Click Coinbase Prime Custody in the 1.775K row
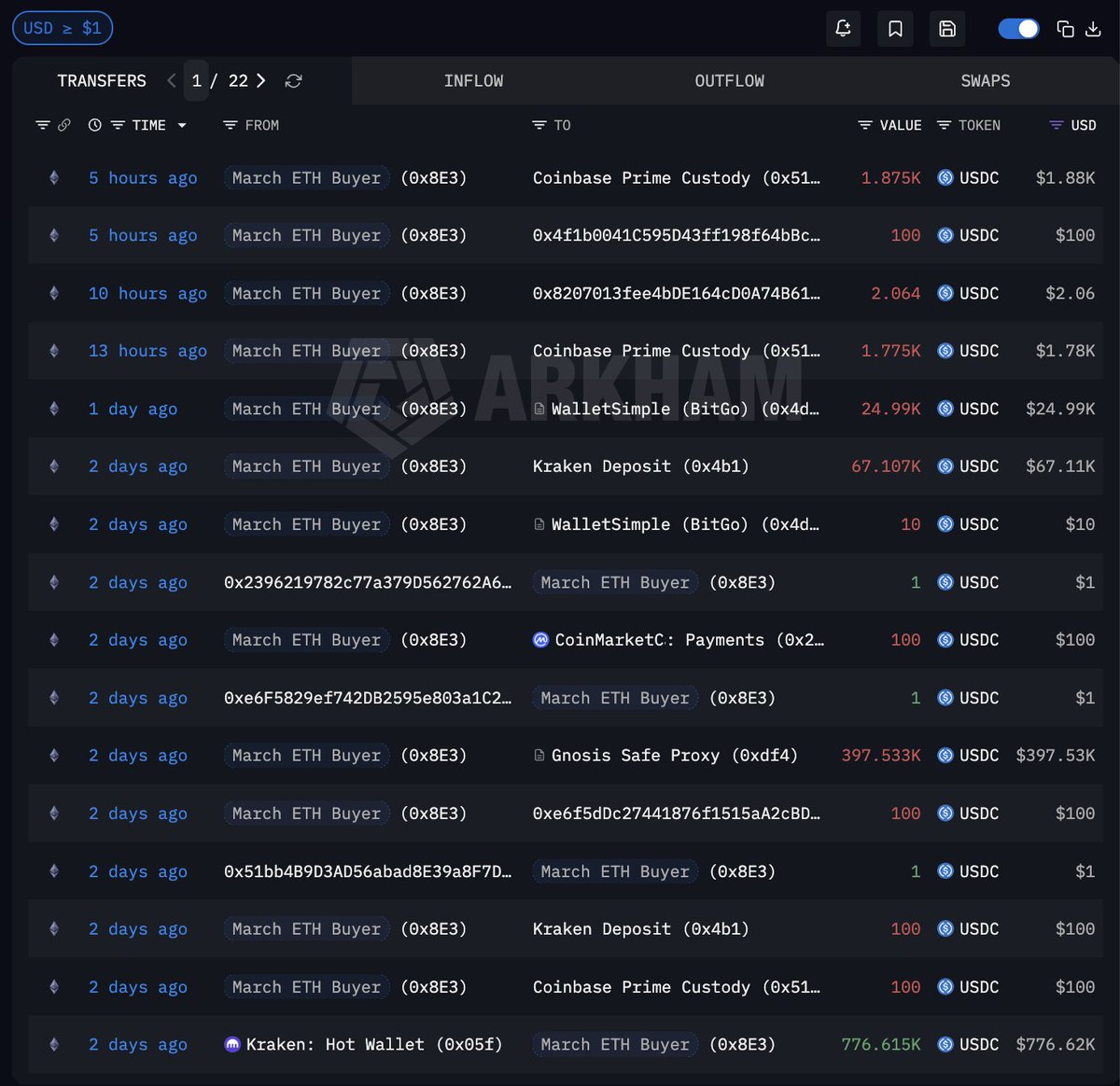Image resolution: width=1120 pixels, height=1086 pixels. click(677, 351)
